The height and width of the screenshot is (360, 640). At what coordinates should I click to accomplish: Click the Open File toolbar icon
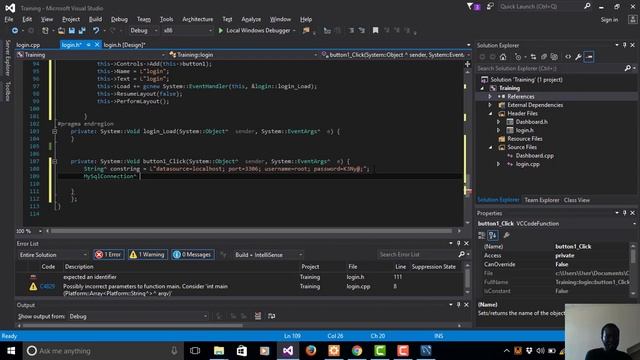click(61, 31)
